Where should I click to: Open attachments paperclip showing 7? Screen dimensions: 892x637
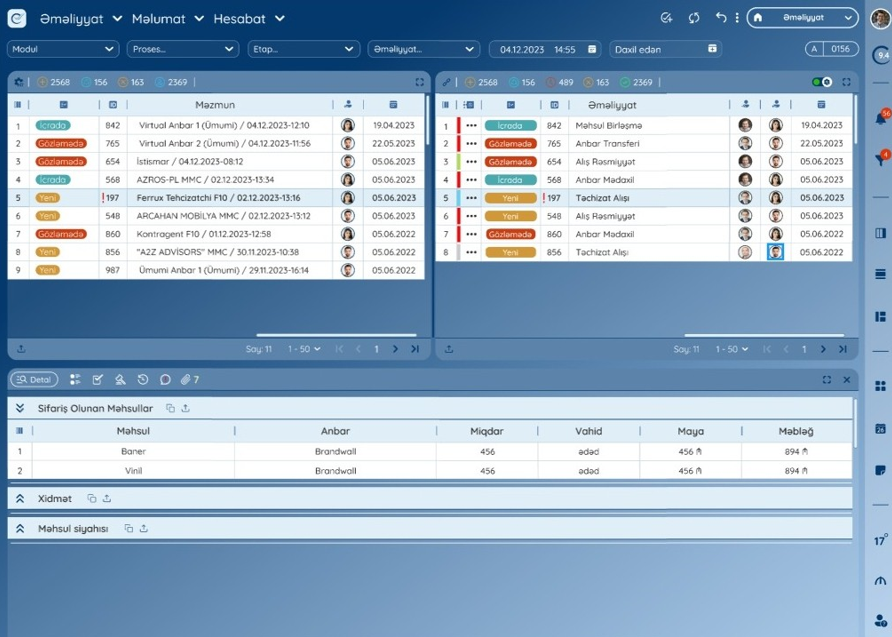coord(190,380)
